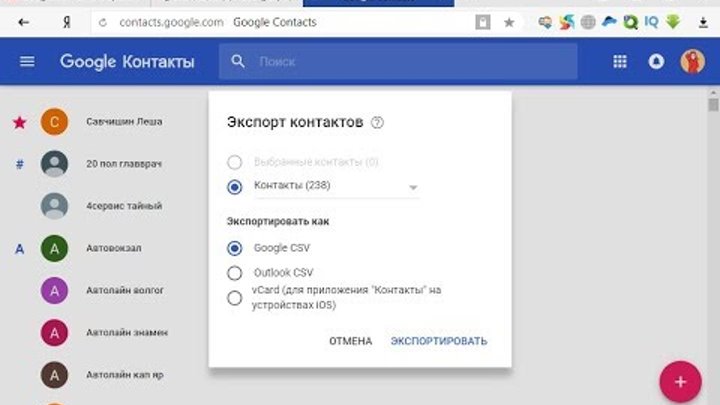
Task: Click the red add contact button
Action: tap(680, 382)
